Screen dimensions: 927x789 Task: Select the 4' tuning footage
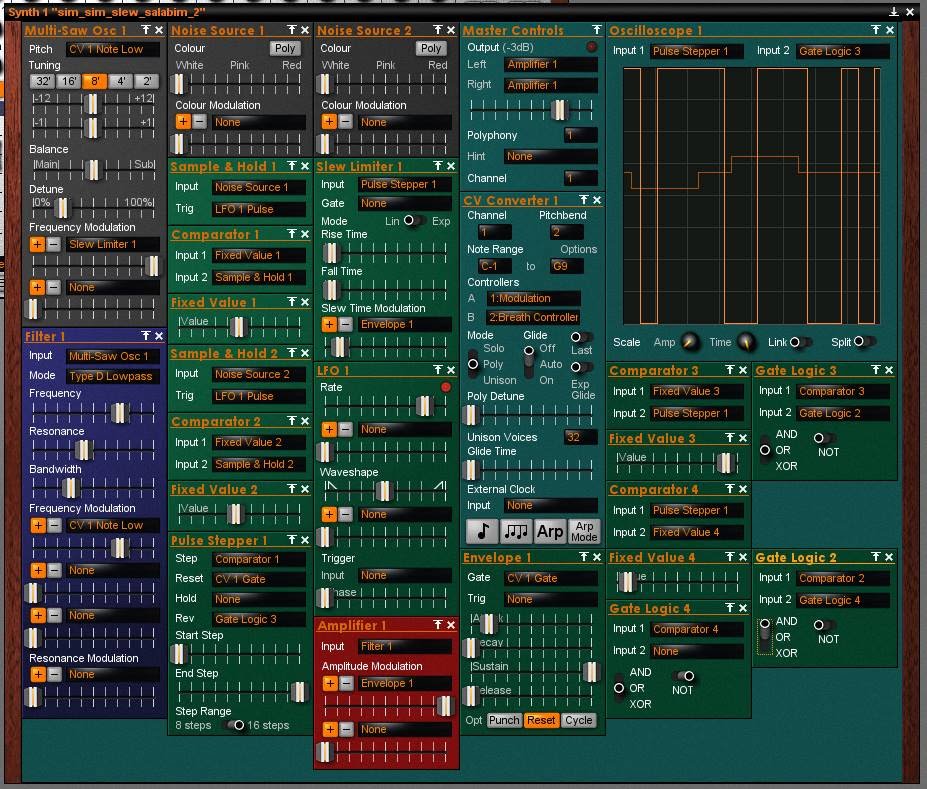coord(120,81)
